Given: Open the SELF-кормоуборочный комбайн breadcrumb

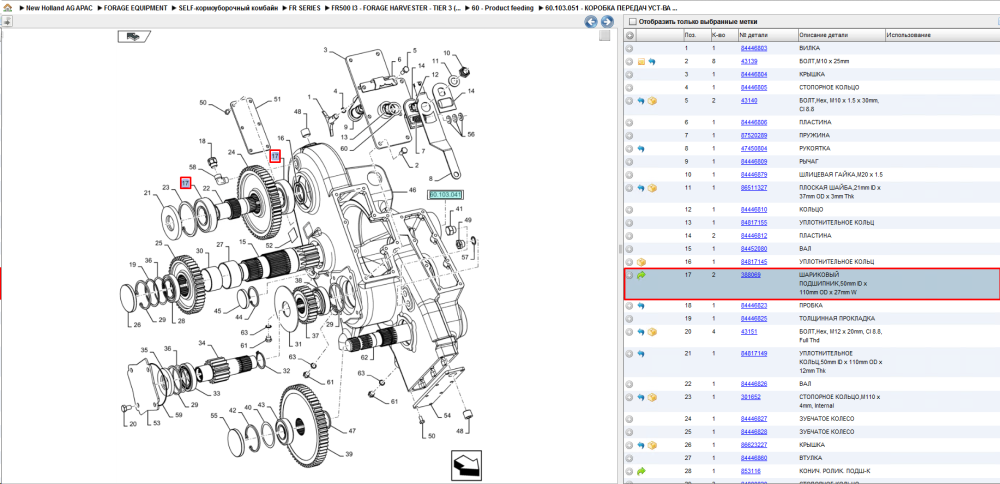Looking at the screenshot, I should pos(228,8).
